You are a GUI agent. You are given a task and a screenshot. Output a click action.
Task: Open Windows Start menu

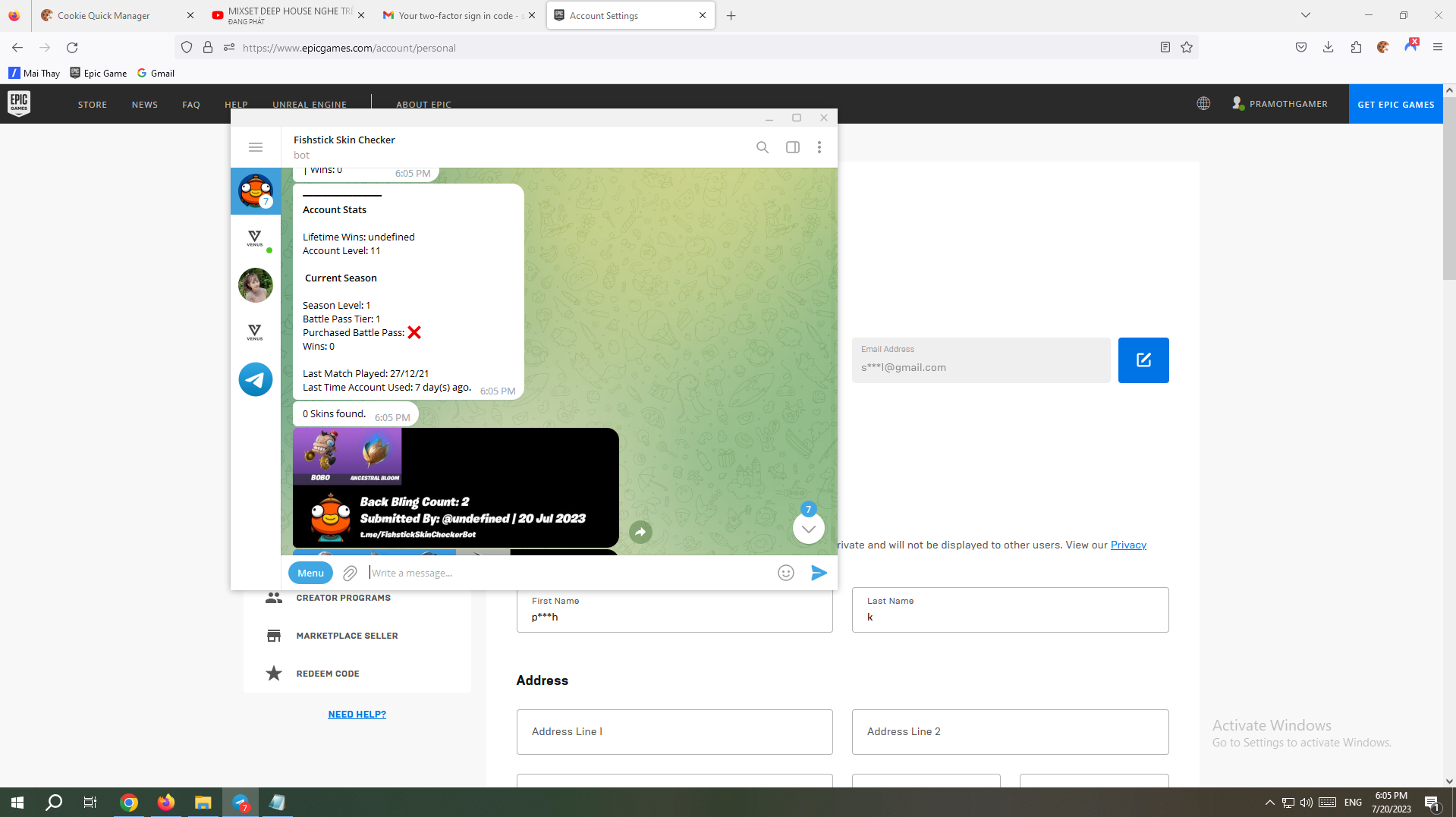coord(17,803)
